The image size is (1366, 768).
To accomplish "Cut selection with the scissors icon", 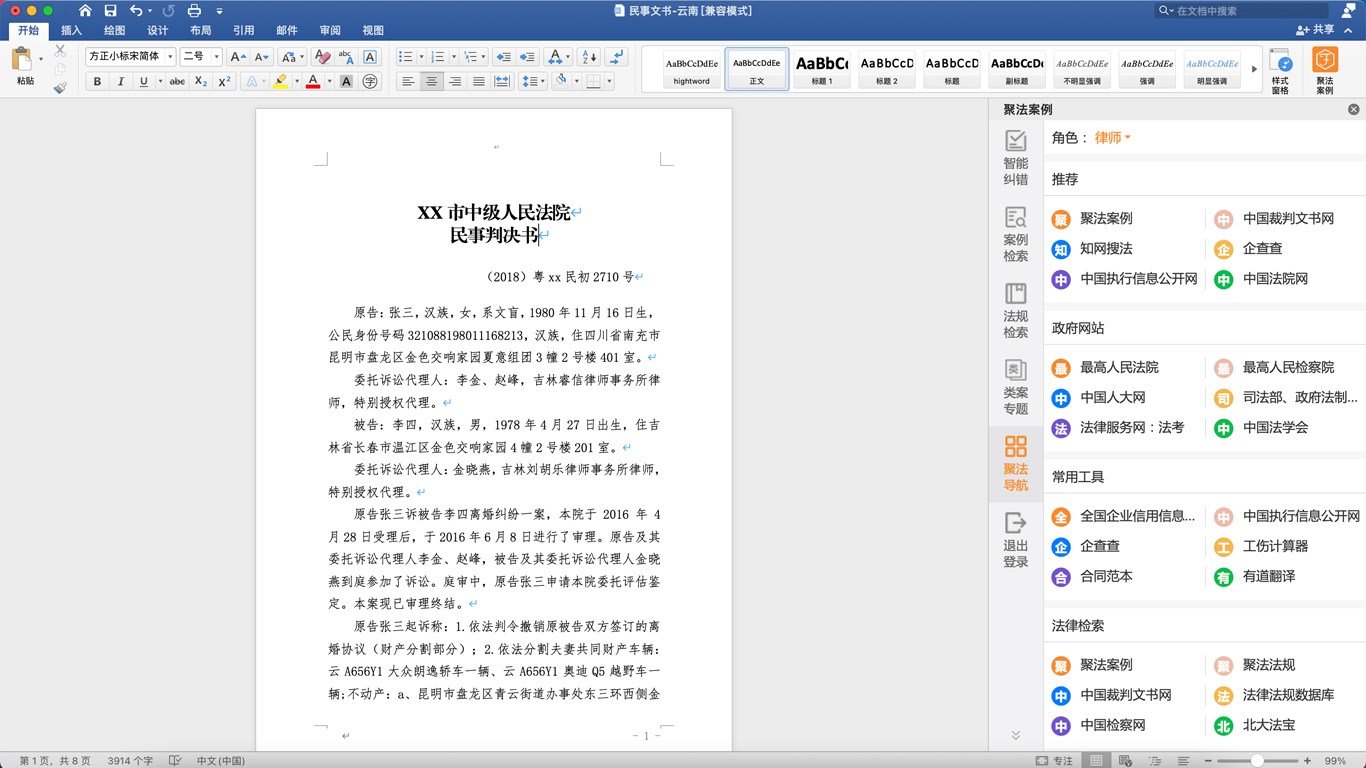I will (x=60, y=50).
